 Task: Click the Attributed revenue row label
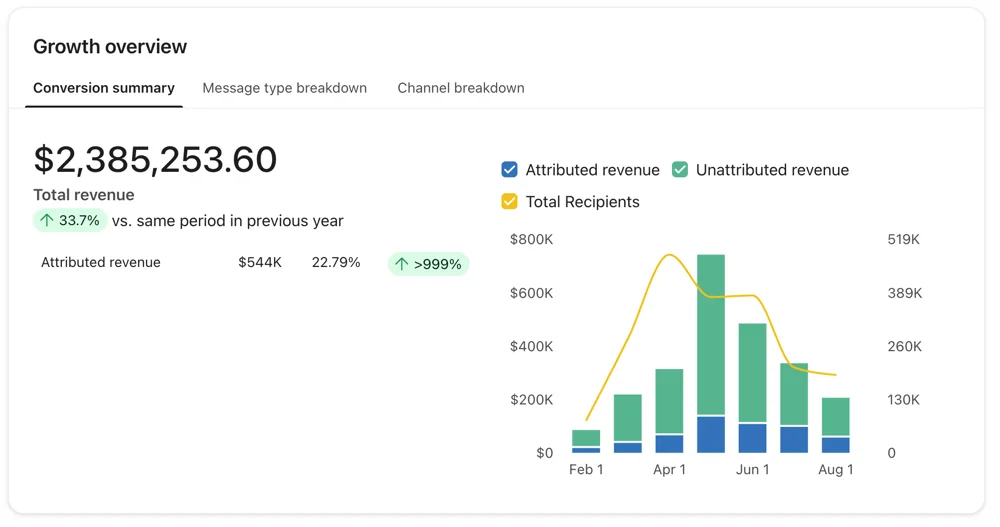[101, 262]
